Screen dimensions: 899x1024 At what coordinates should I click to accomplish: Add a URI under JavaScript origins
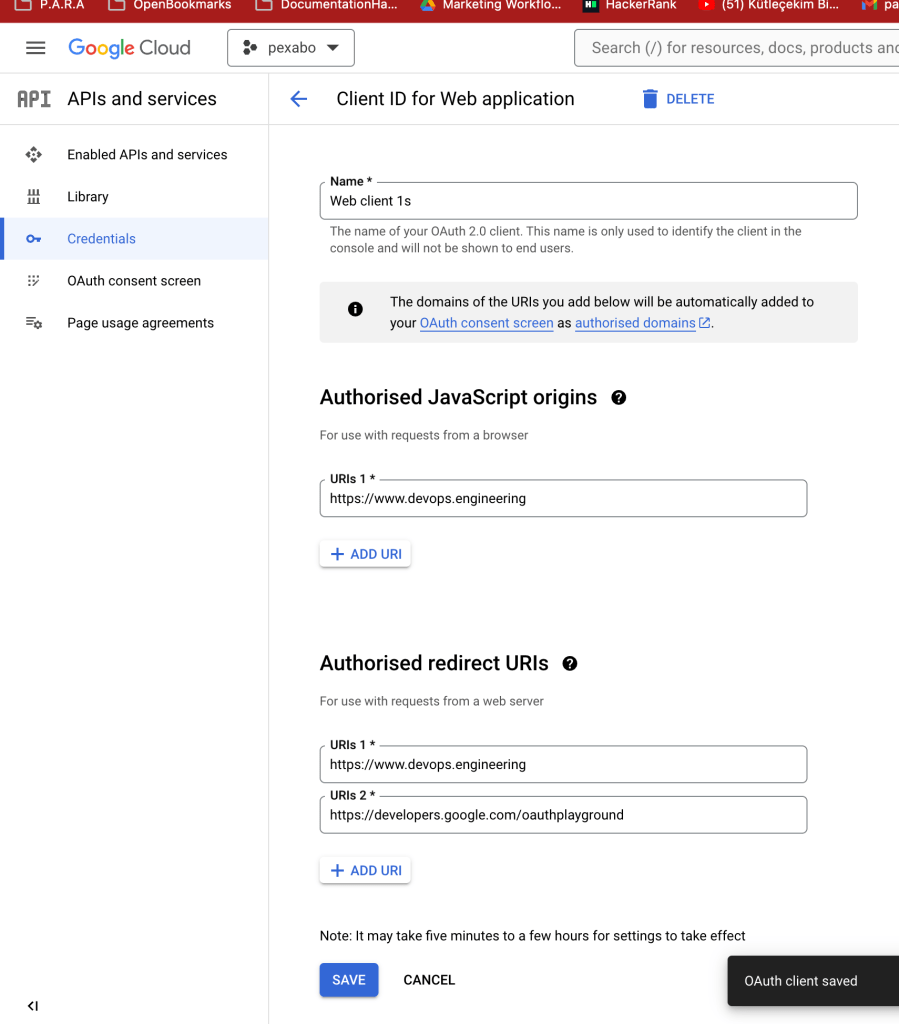[x=365, y=554]
